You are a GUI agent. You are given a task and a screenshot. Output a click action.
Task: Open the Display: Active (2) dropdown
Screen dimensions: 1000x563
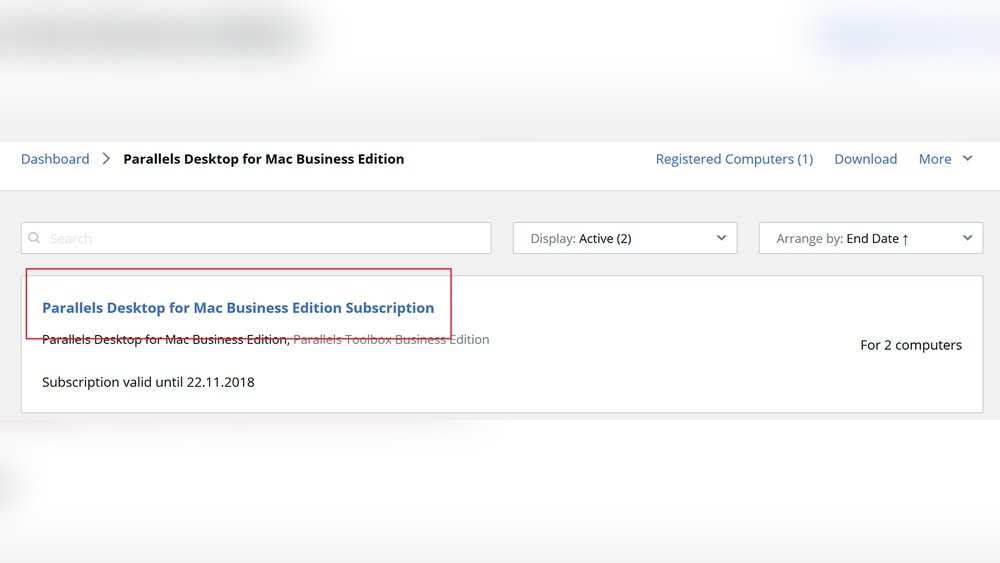pyautogui.click(x=625, y=238)
